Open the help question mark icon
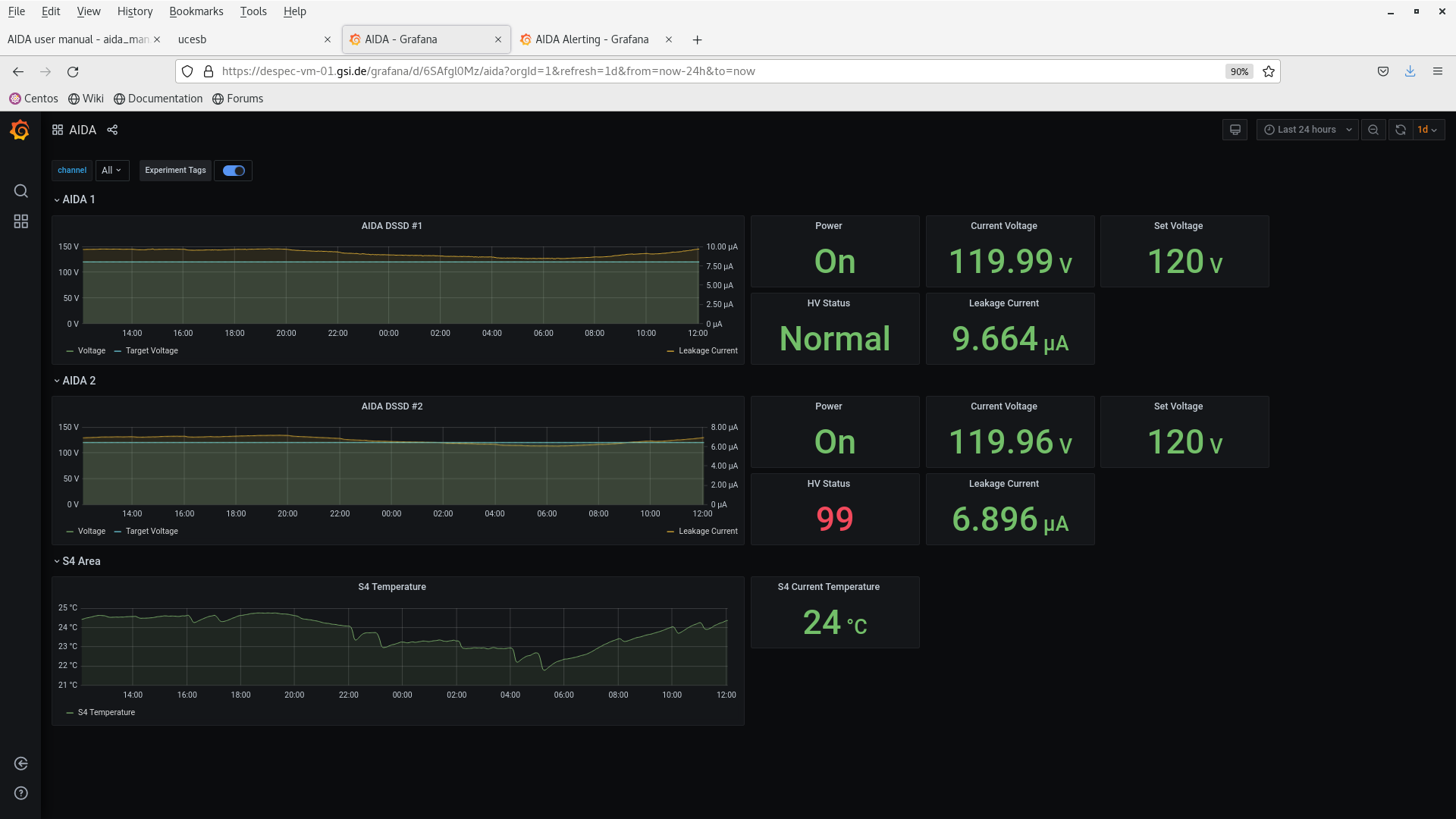1456x819 pixels. tap(21, 793)
